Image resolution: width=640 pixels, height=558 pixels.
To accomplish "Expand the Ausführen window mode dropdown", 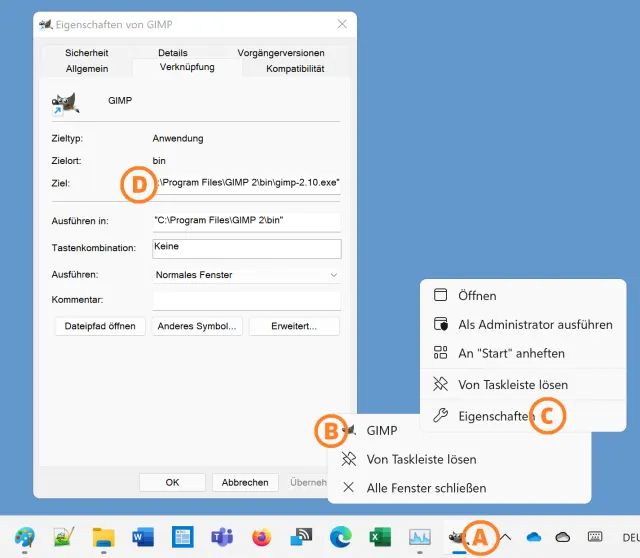I will [246, 274].
